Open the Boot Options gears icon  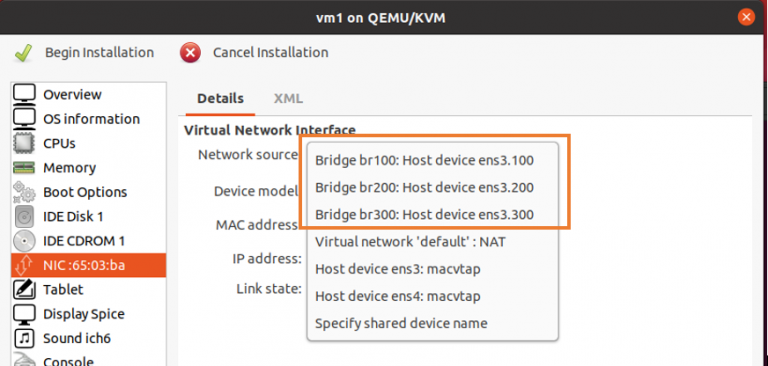(24, 192)
